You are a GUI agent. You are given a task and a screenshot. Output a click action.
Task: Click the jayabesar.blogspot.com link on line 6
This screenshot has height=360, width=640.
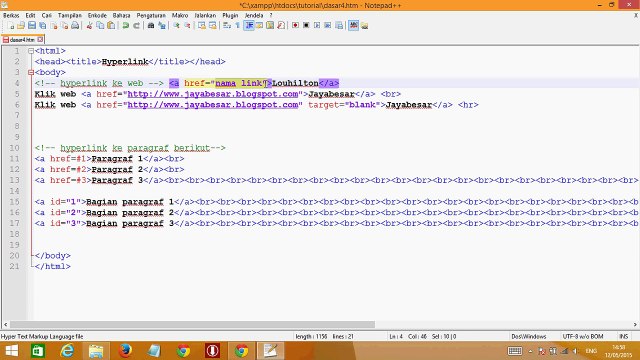pyautogui.click(x=213, y=104)
